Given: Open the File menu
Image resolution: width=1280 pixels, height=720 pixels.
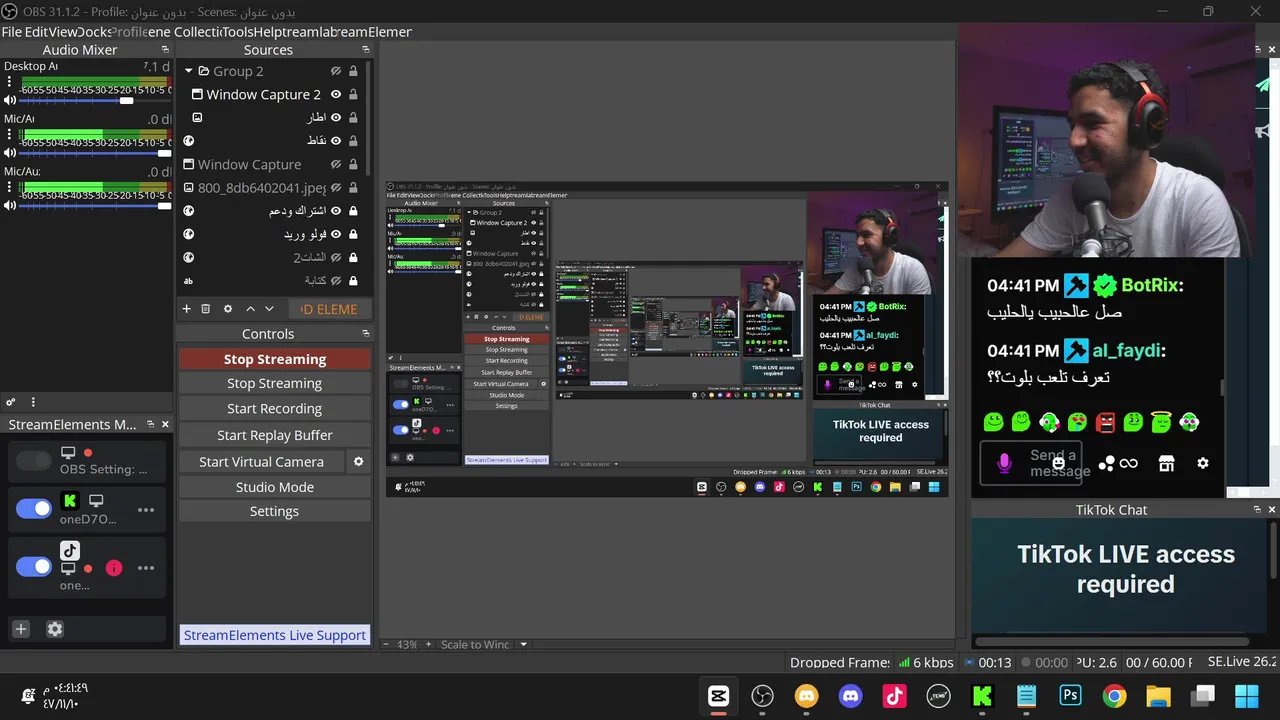Looking at the screenshot, I should pyautogui.click(x=11, y=32).
